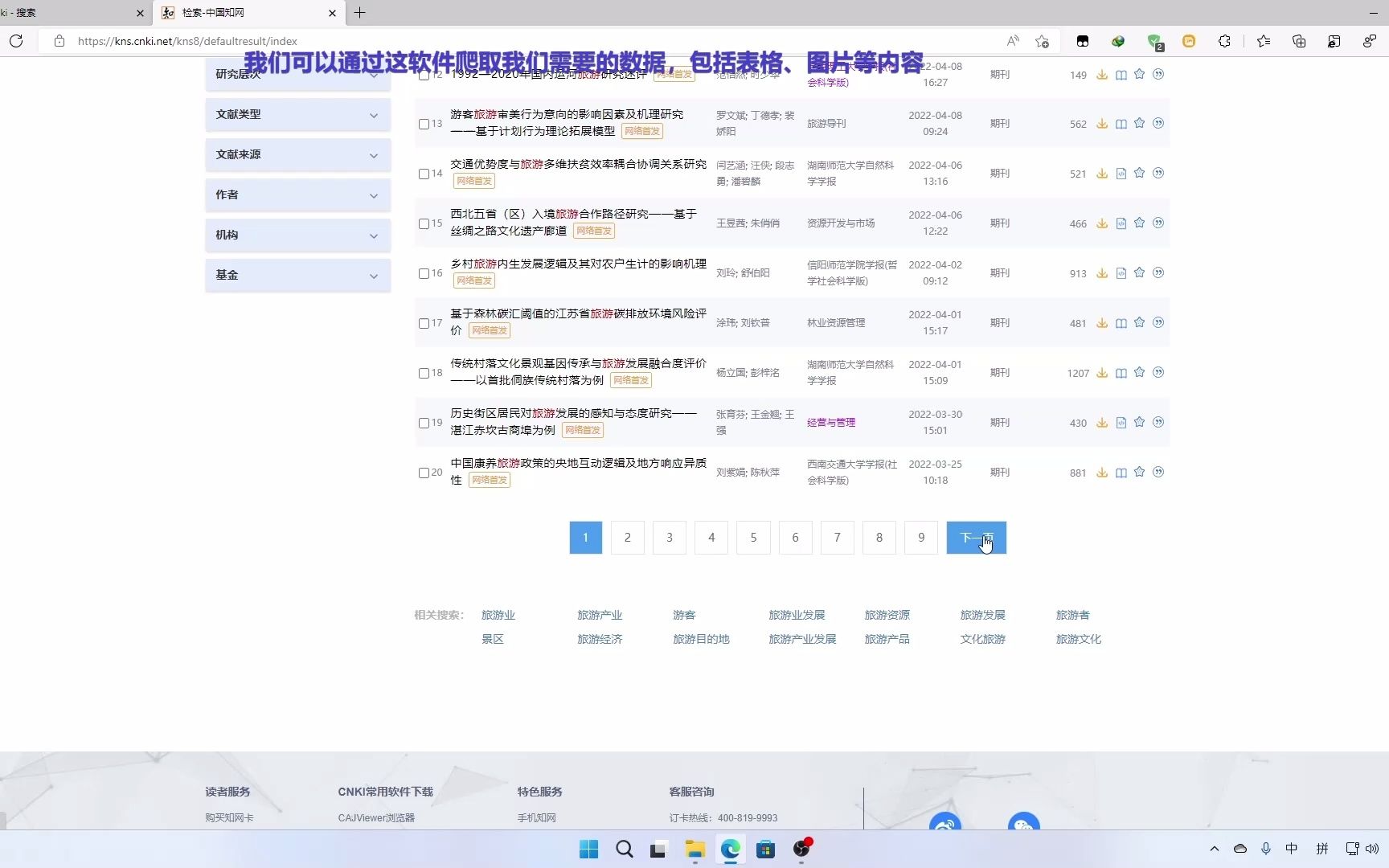Viewport: 1389px width, 868px height.
Task: Open footer link 购买知网卡
Action: [229, 817]
